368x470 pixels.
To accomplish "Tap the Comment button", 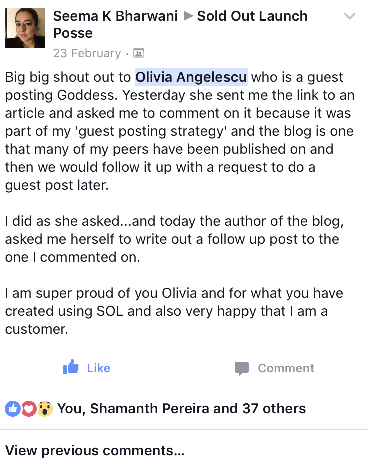I will click(274, 368).
